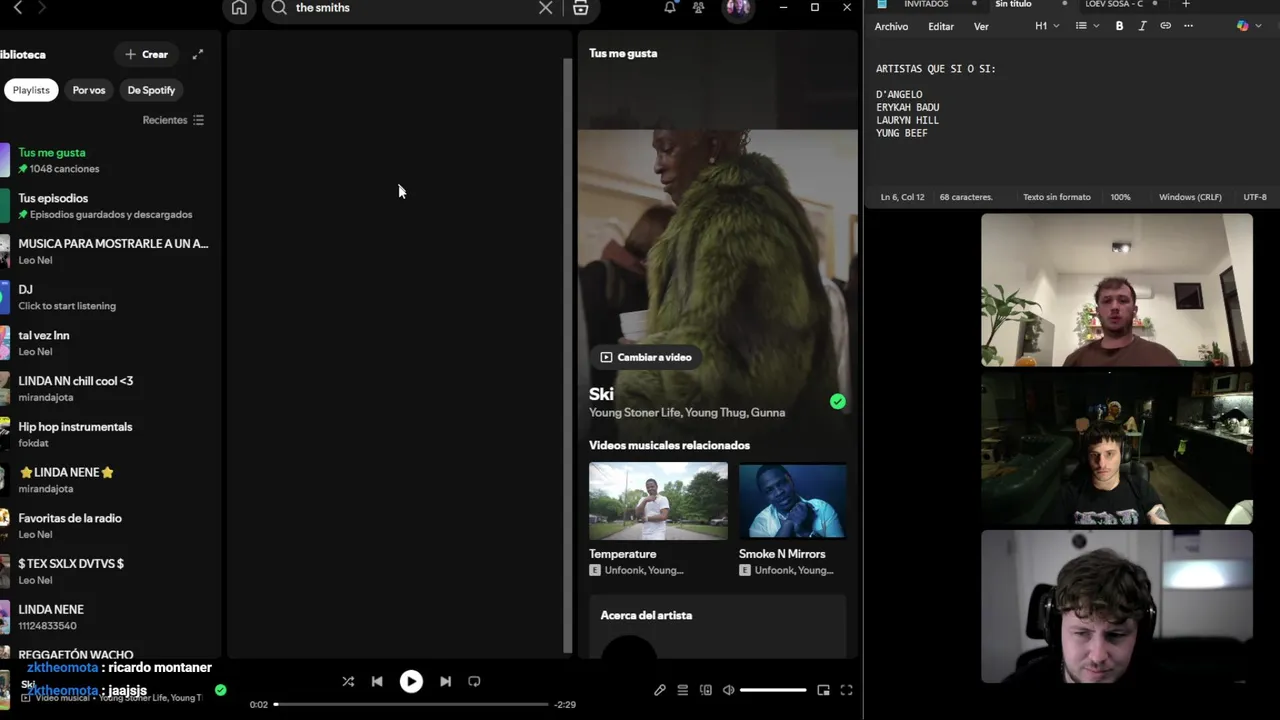Open the Temperature video thumbnail
This screenshot has height=720, width=1280.
pos(658,501)
